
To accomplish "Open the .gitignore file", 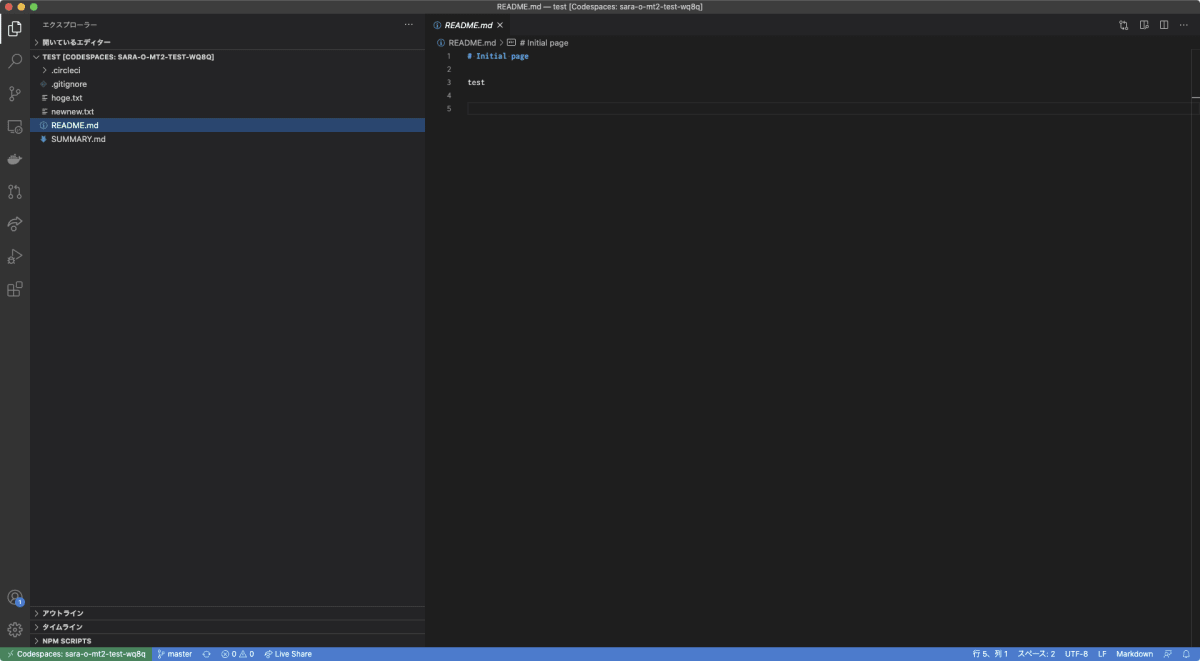I will coord(227,84).
